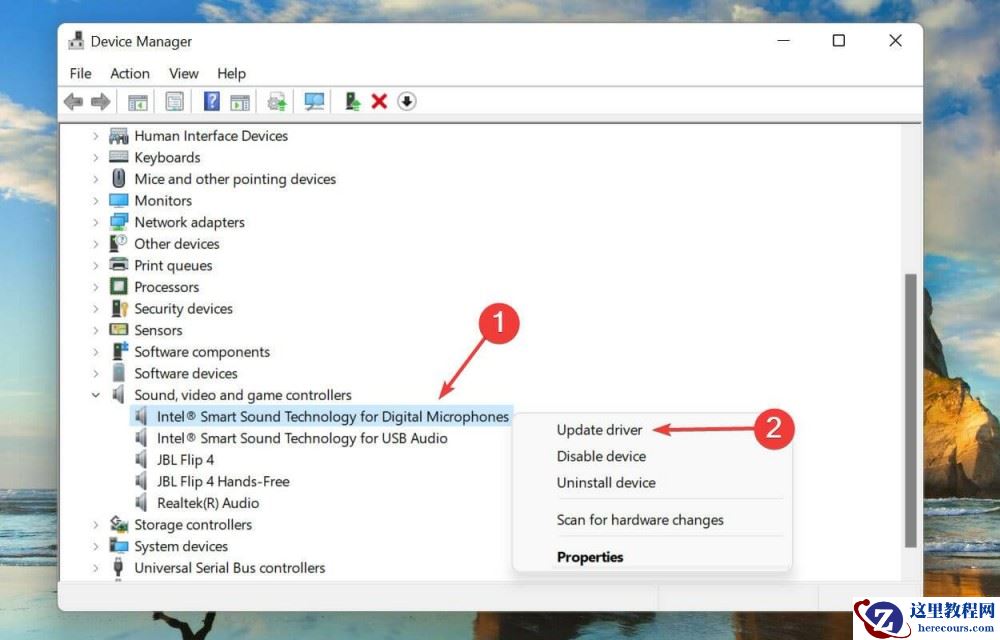Expand the Network adapters category

point(95,222)
